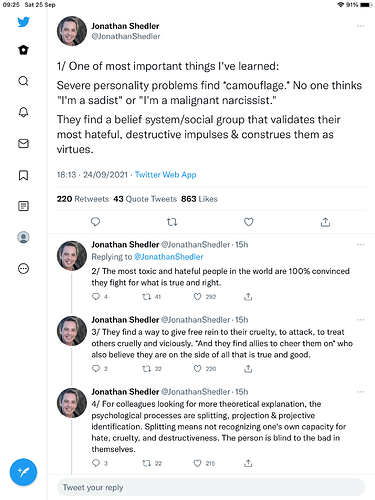Share the 3/ reply tweet
This screenshot has height=500, width=375.
tap(248, 368)
